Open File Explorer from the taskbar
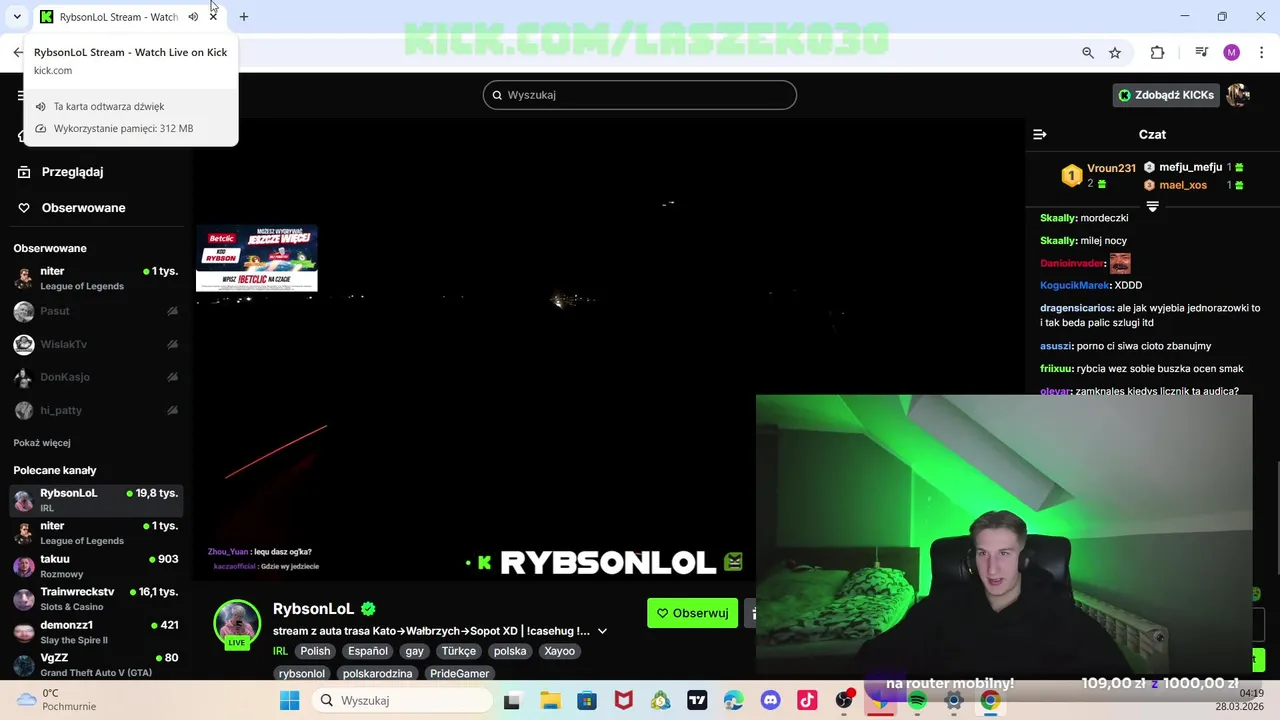Image resolution: width=1280 pixels, height=720 pixels. tap(550, 700)
